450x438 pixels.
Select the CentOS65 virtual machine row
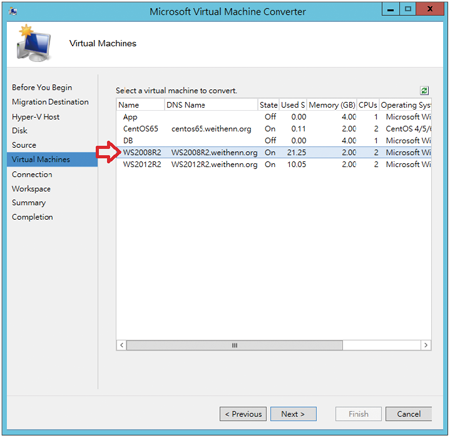[274, 129]
